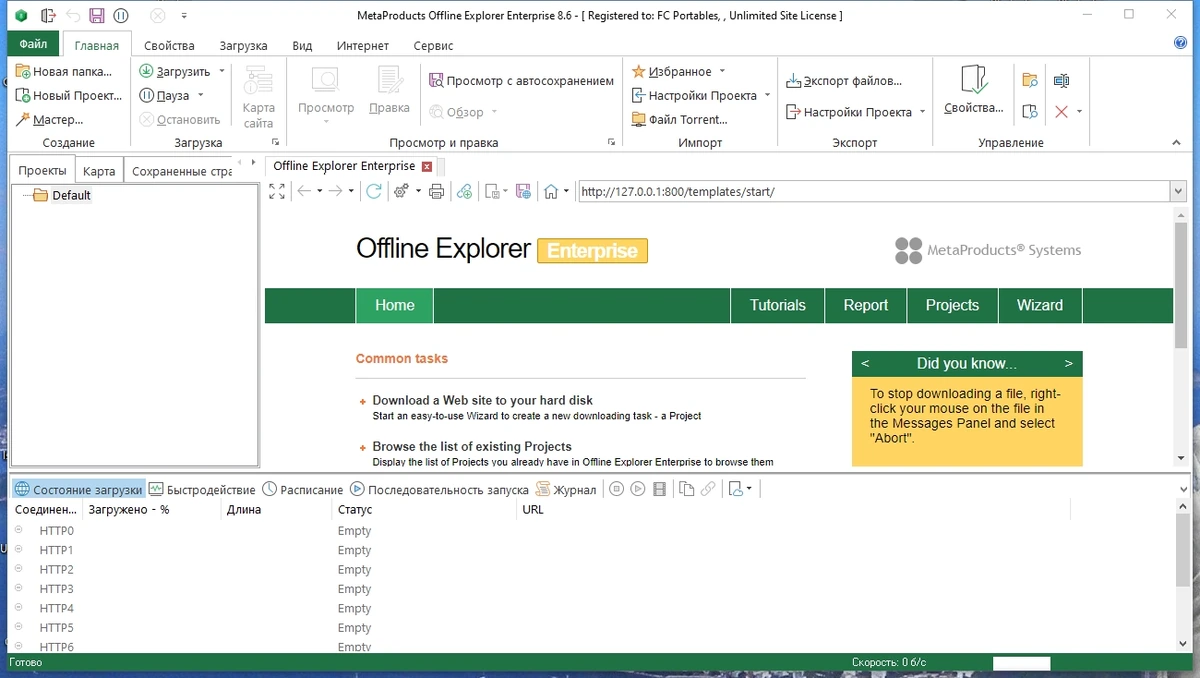The height and width of the screenshot is (678, 1200).
Task: Switch to Карта panel tab
Action: pyautogui.click(x=99, y=171)
